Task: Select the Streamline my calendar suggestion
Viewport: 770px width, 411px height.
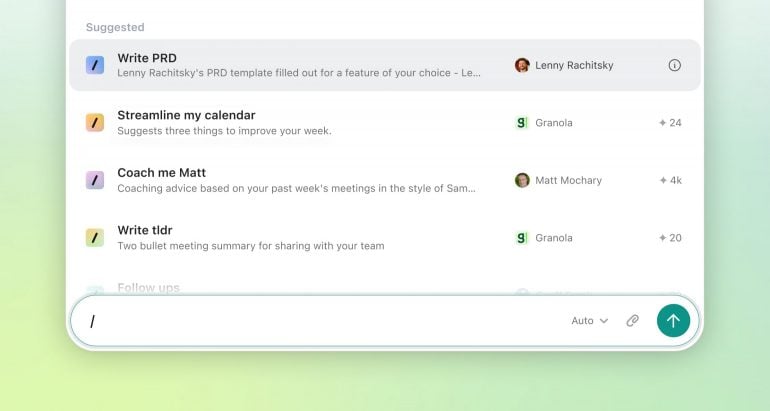Action: tap(298, 123)
